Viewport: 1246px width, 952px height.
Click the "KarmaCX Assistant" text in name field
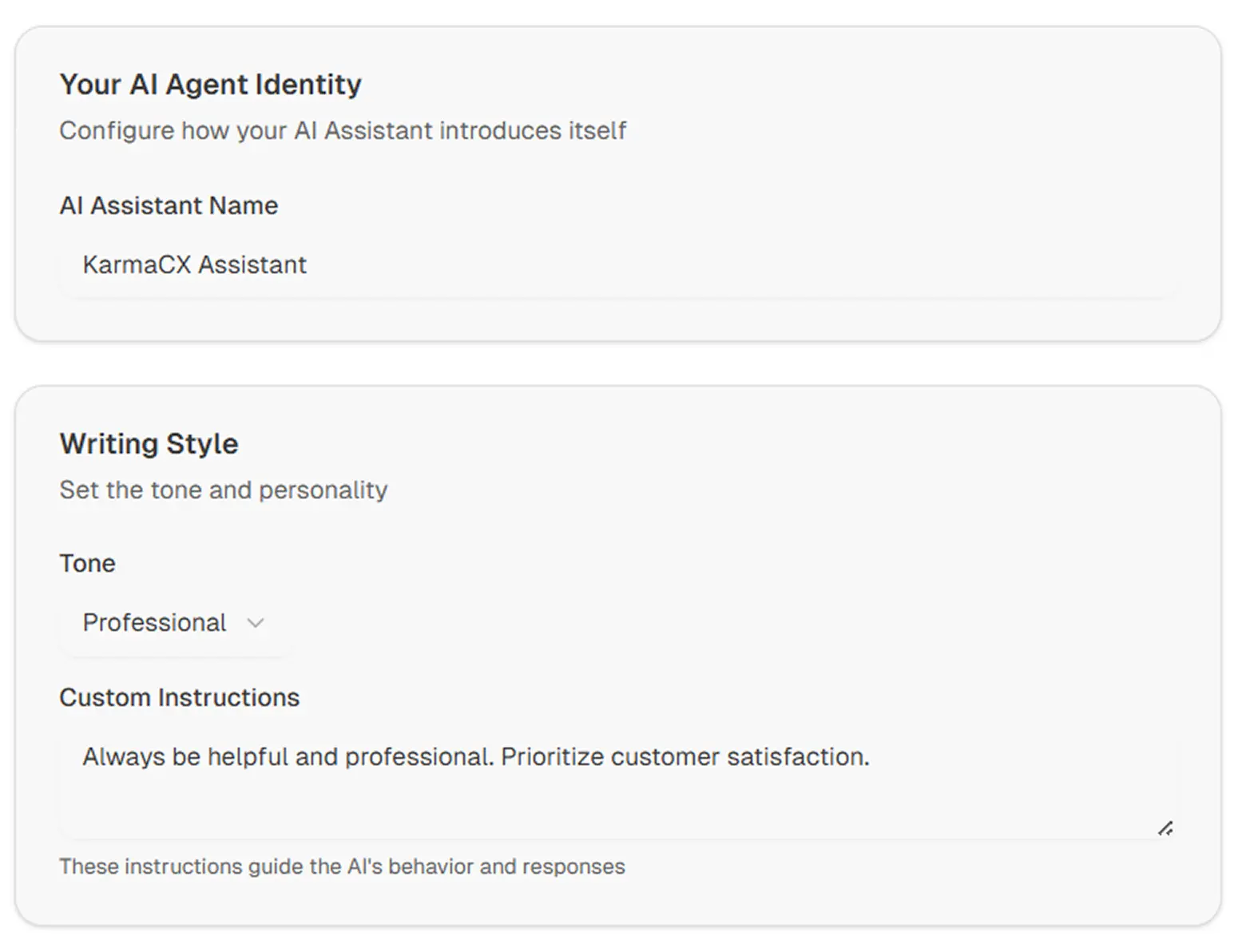[194, 265]
